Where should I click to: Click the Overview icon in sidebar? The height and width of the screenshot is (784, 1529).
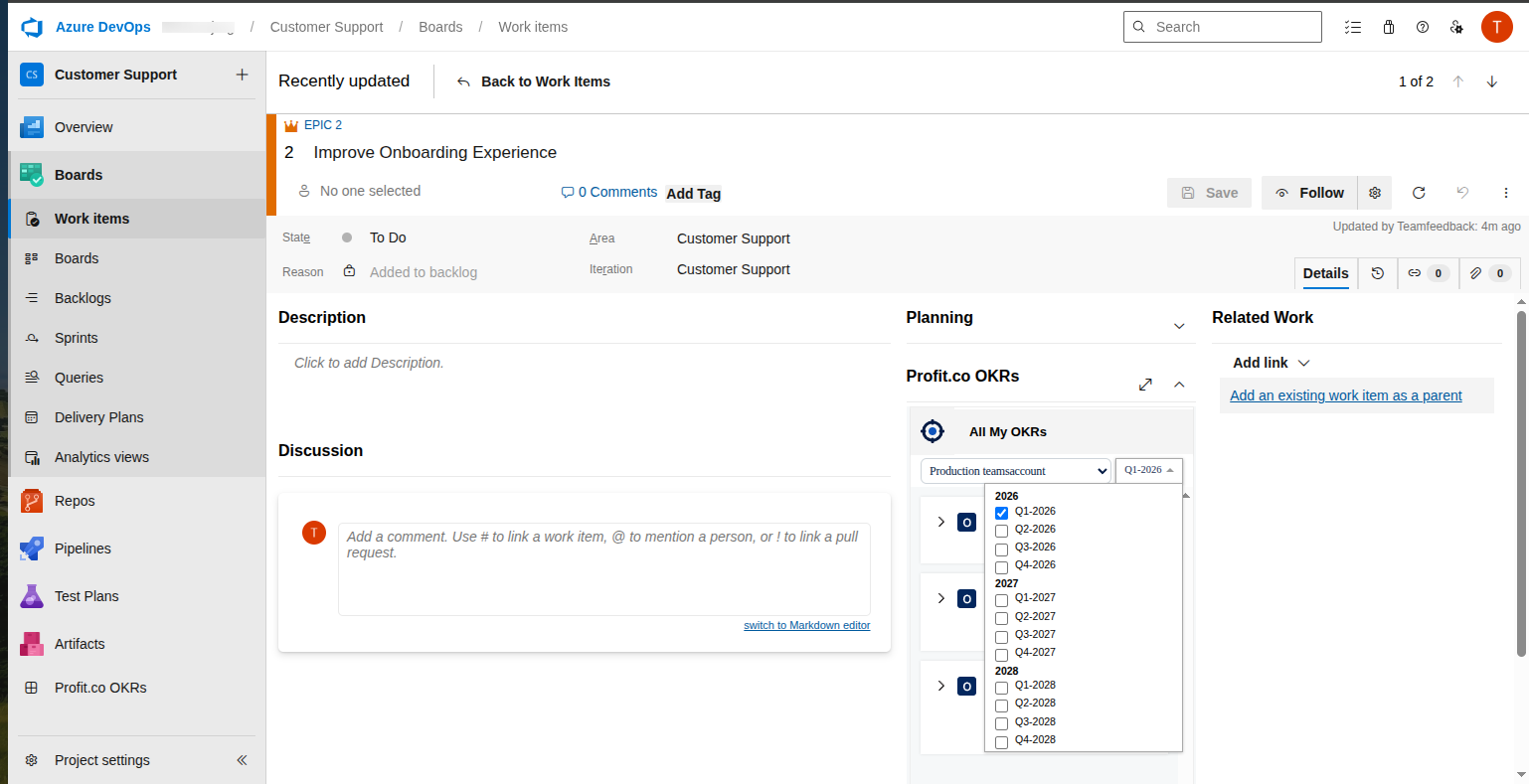tap(32, 127)
